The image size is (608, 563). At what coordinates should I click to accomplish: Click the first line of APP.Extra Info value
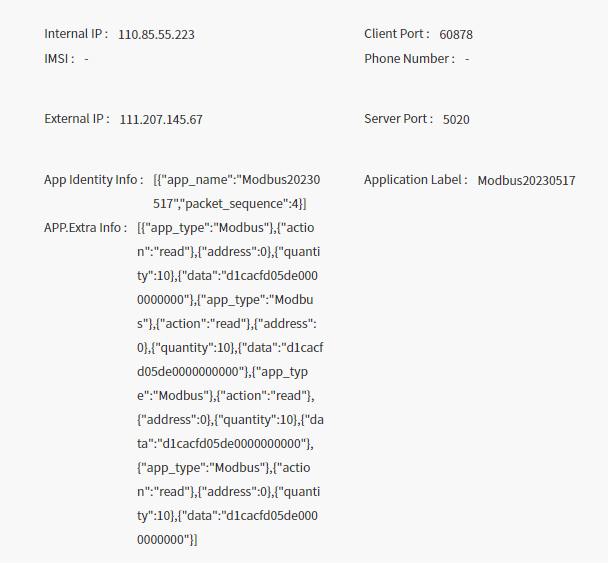coord(229,228)
